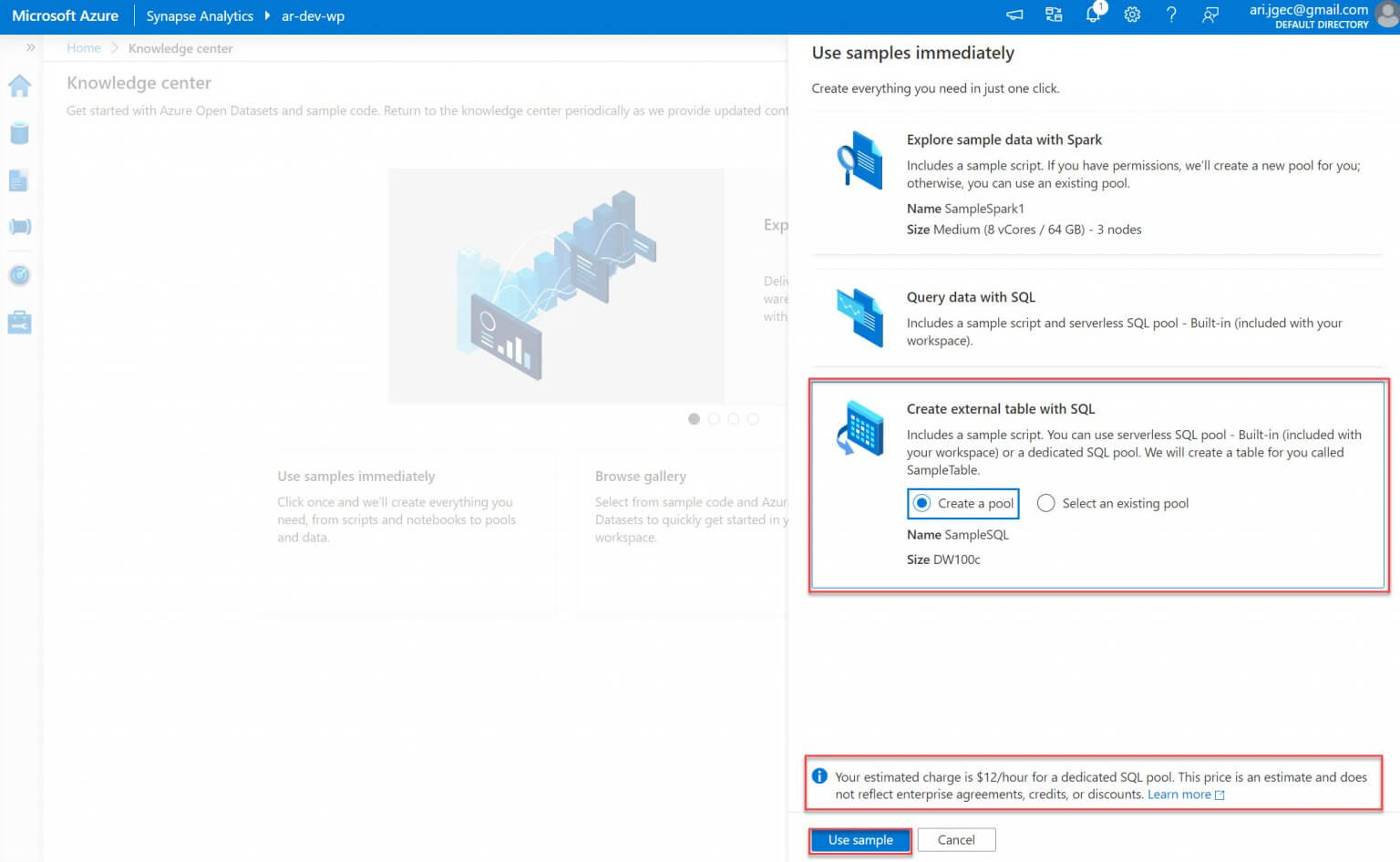Viewport: 1400px width, 862px height.
Task: Go to Home breadcrumb link
Action: 84,48
